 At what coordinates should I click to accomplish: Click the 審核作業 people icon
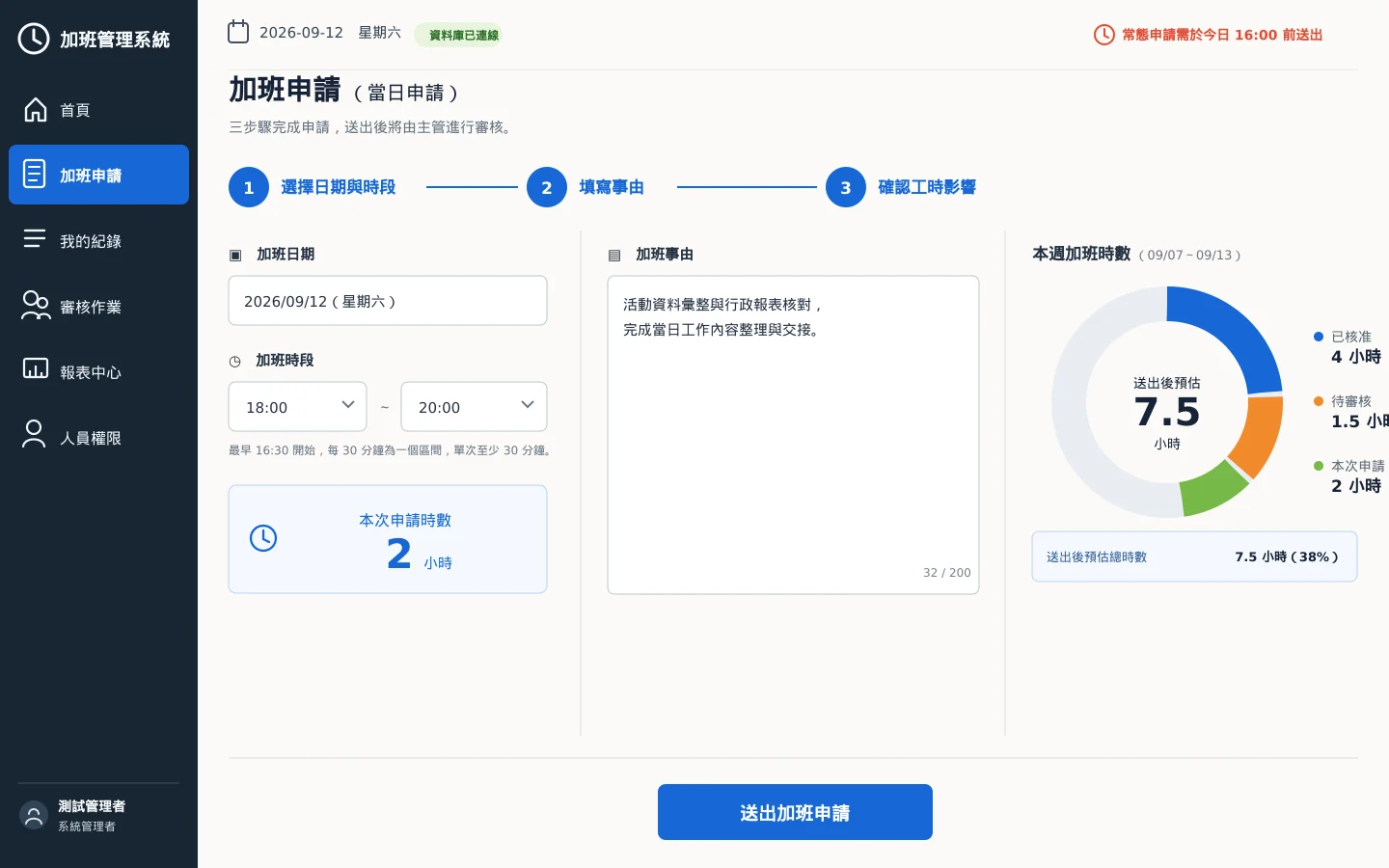[35, 305]
